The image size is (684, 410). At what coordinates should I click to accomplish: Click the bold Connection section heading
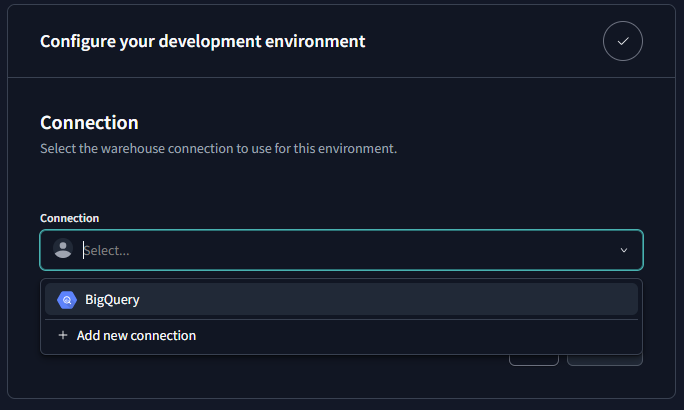point(89,123)
